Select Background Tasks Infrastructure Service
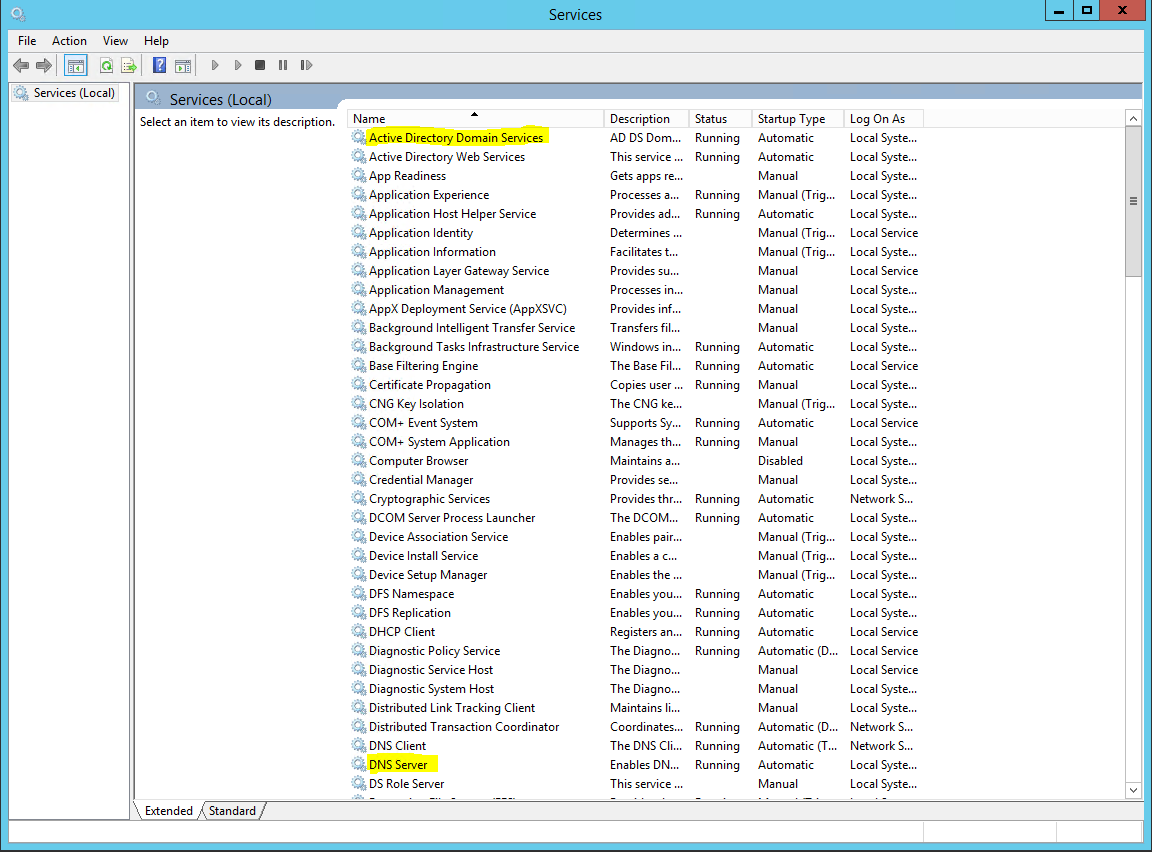This screenshot has height=852, width=1152. pyautogui.click(x=635, y=347)
